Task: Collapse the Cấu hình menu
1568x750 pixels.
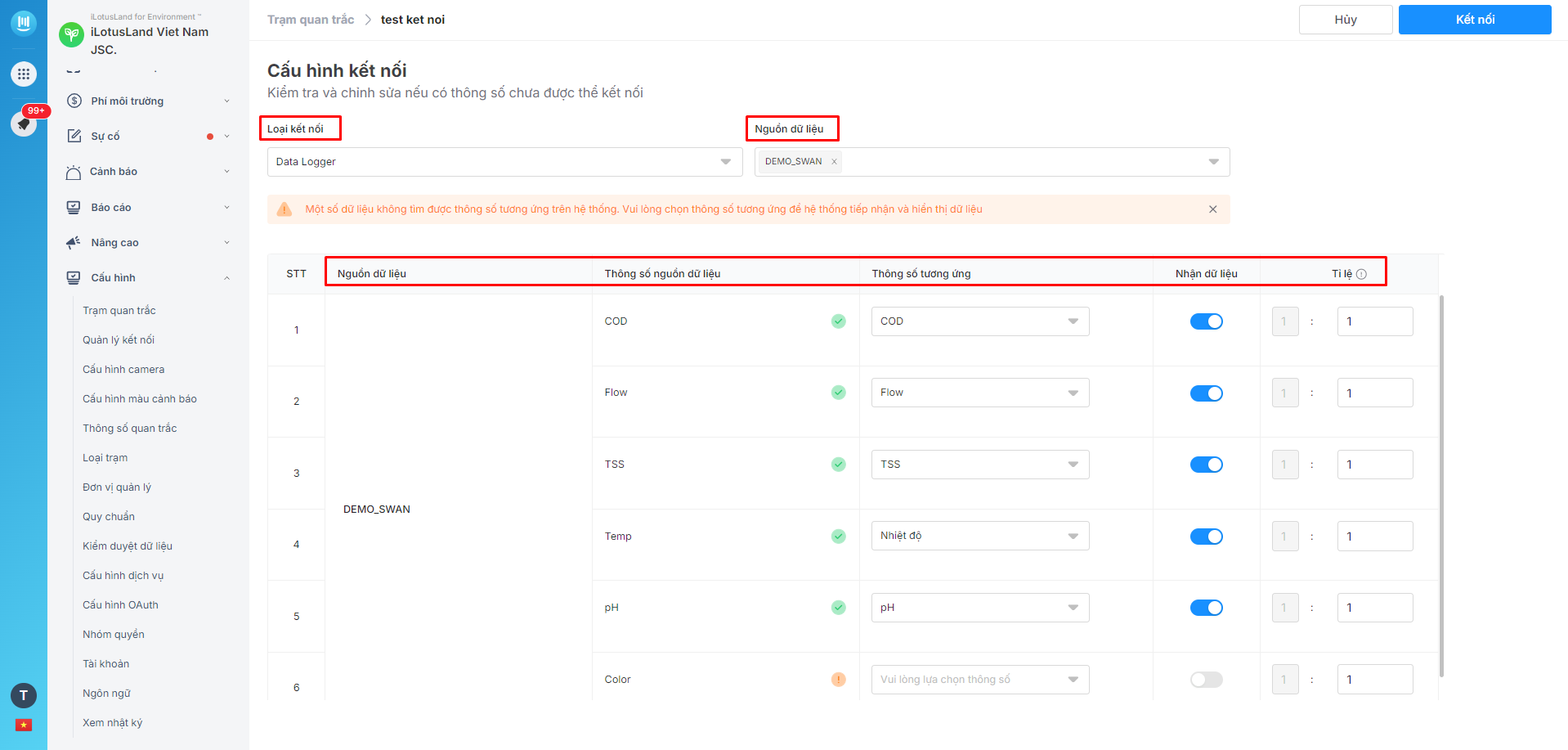Action: coord(226,278)
